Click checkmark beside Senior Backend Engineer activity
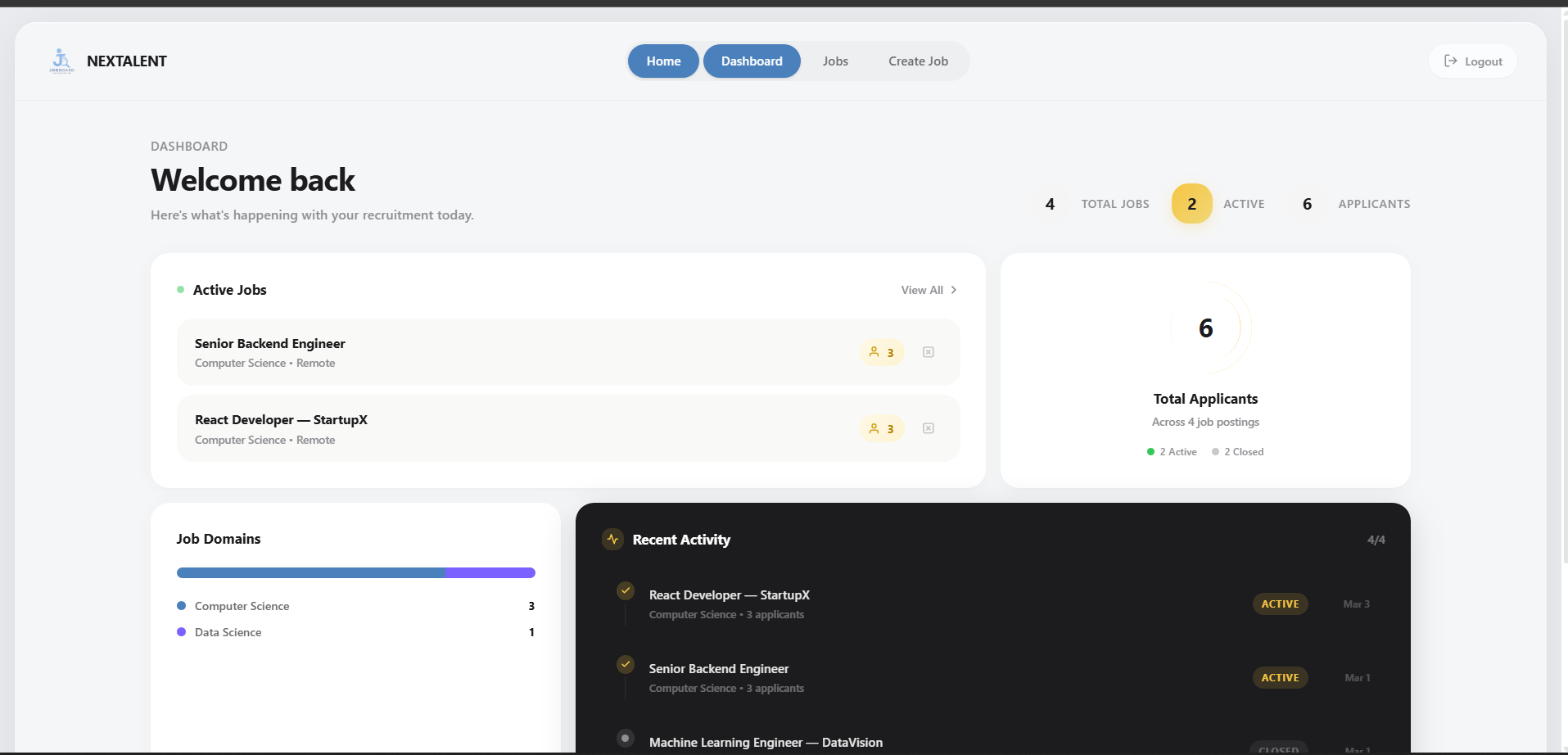 click(x=626, y=664)
